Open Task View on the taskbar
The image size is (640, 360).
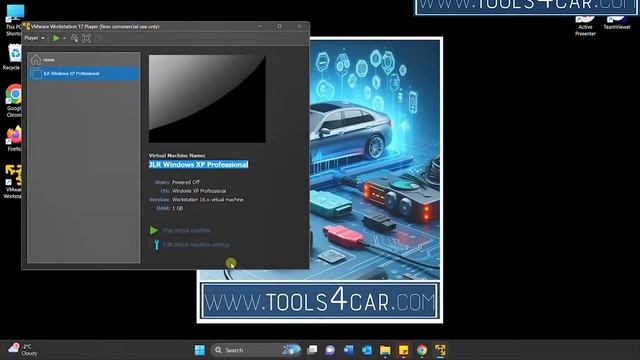click(x=312, y=350)
